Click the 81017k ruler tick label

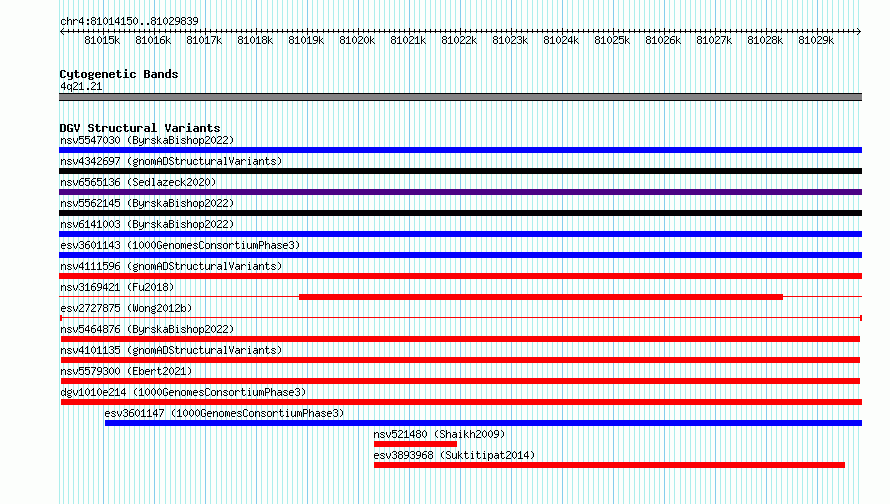tap(204, 40)
